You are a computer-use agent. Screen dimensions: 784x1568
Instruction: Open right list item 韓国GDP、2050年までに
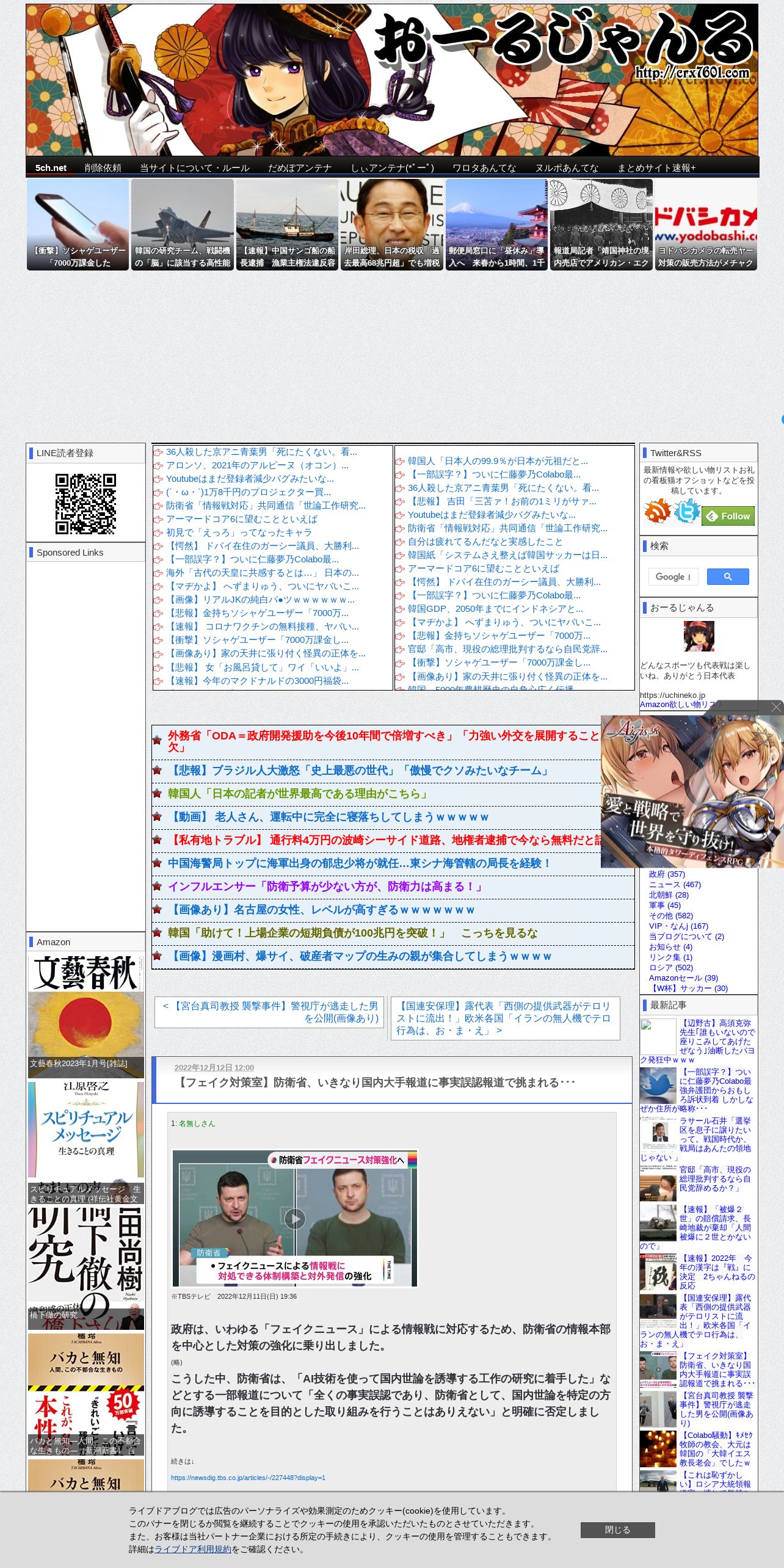tap(495, 609)
